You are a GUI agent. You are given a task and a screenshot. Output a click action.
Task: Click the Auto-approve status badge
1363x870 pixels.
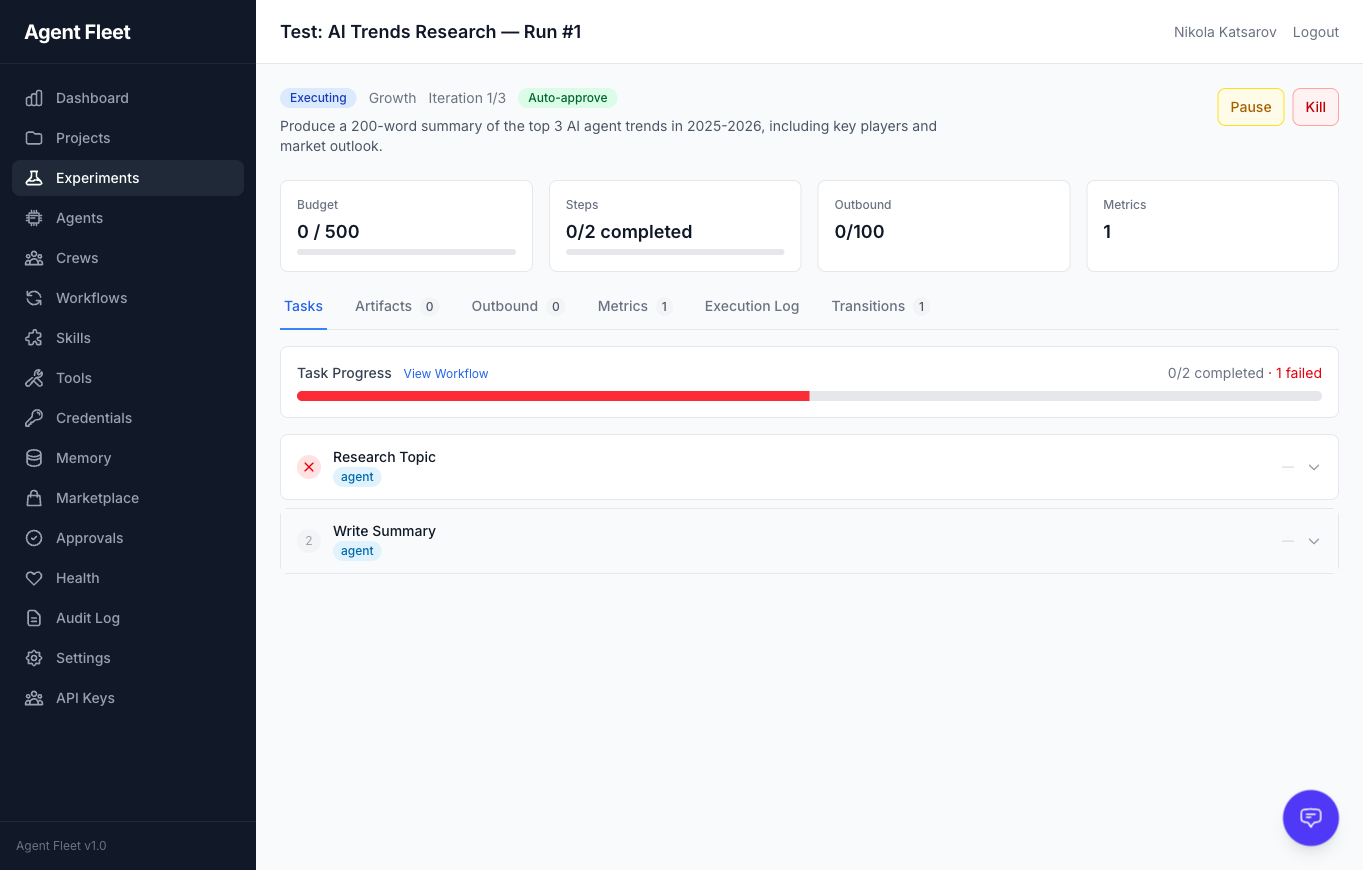[x=568, y=98]
